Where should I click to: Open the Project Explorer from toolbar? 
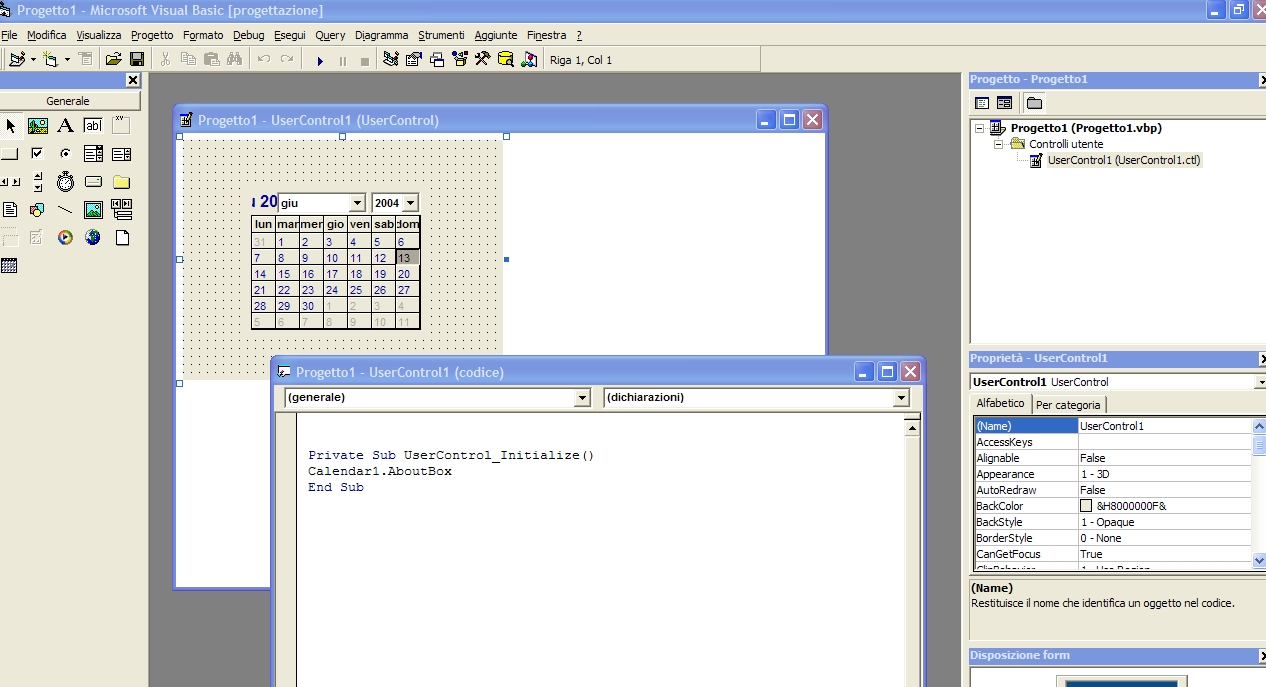(391, 60)
